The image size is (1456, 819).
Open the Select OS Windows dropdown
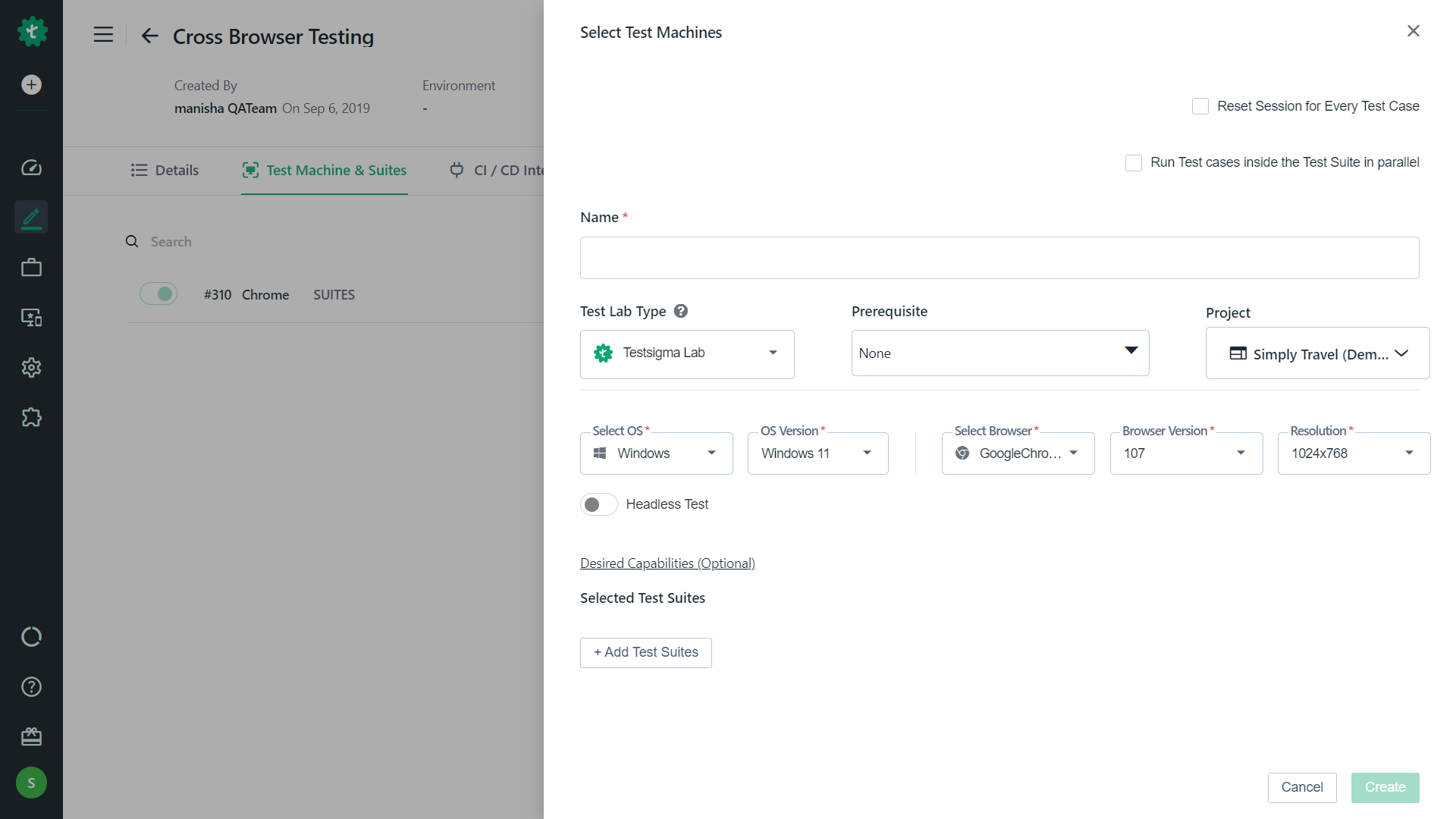(x=657, y=453)
